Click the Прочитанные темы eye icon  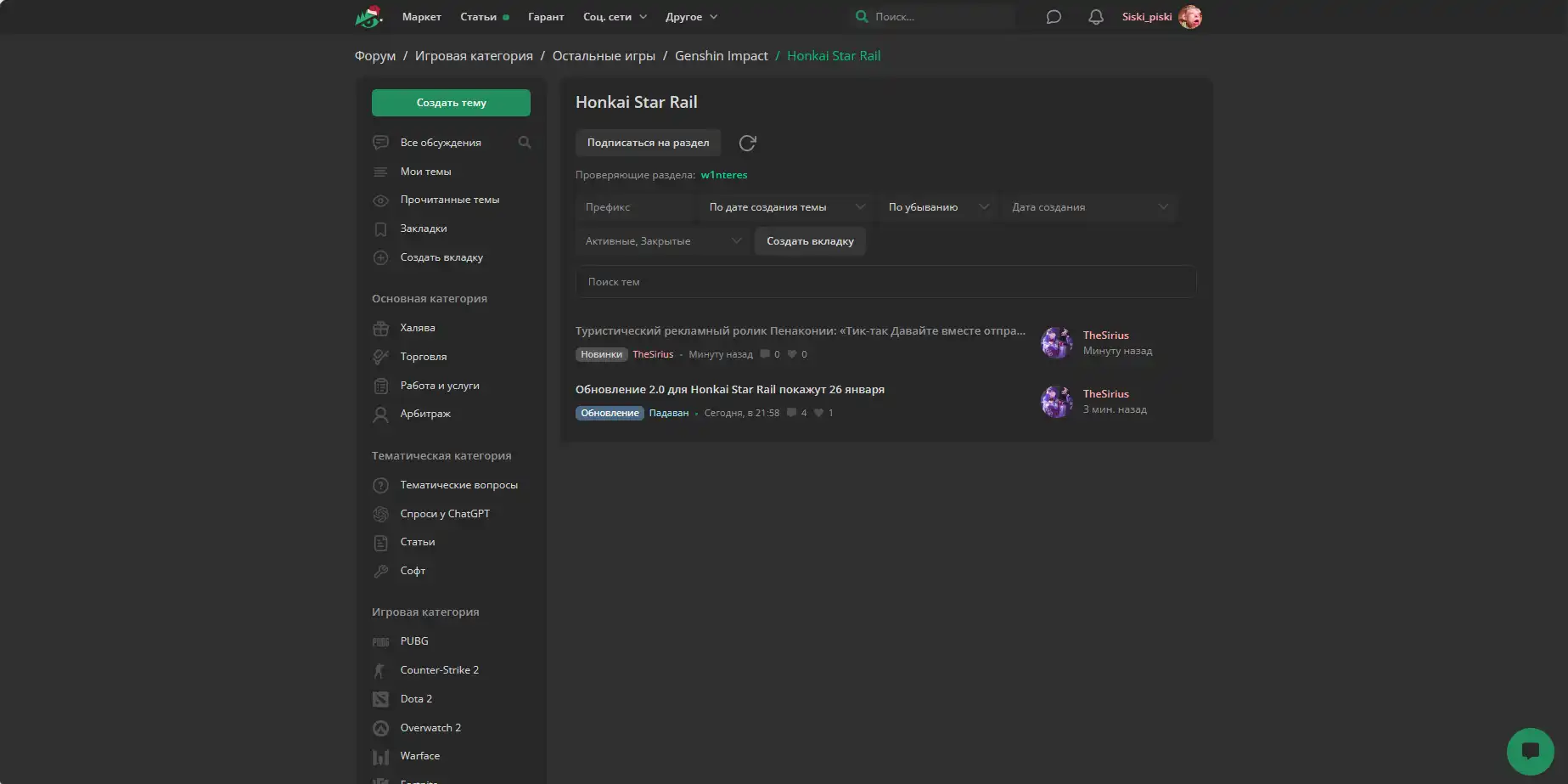381,200
